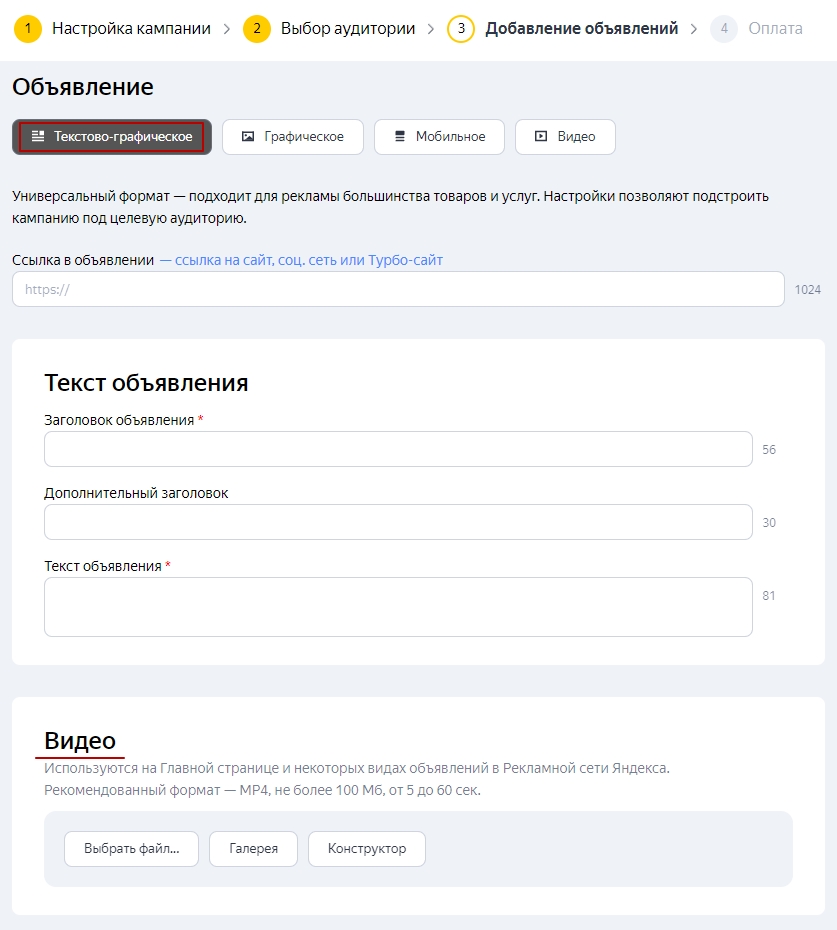The height and width of the screenshot is (930, 837).
Task: Choose the Графическое image format icon
Action: 248,137
